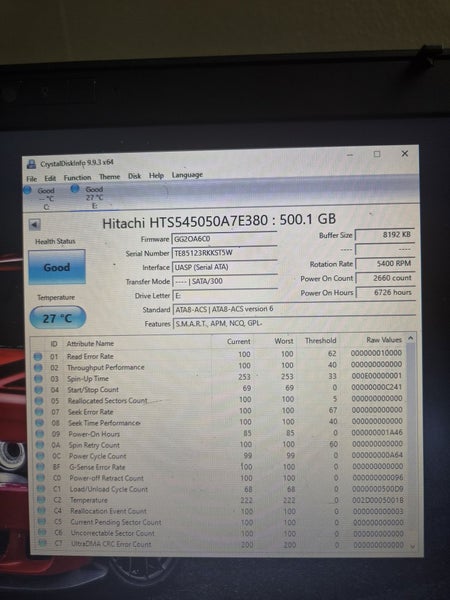The image size is (450, 600).
Task: Click the Transfer Mode field SATA/300
Action: coord(225,281)
